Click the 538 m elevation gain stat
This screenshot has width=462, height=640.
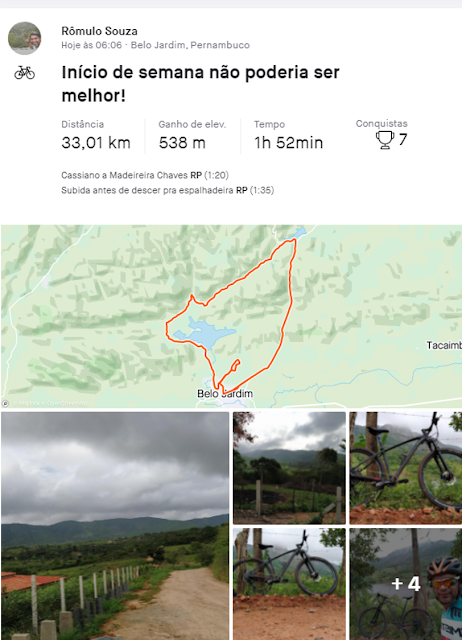[182, 143]
